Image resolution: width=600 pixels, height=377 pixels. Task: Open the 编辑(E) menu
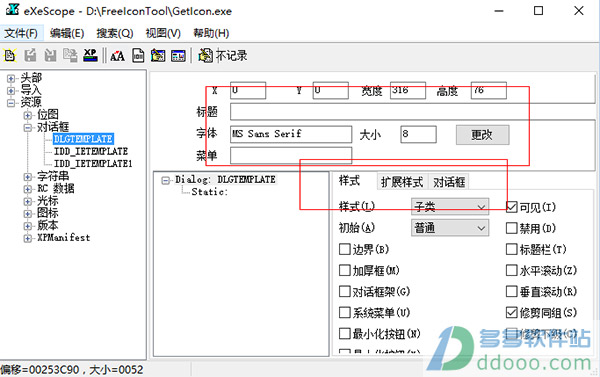click(x=67, y=33)
